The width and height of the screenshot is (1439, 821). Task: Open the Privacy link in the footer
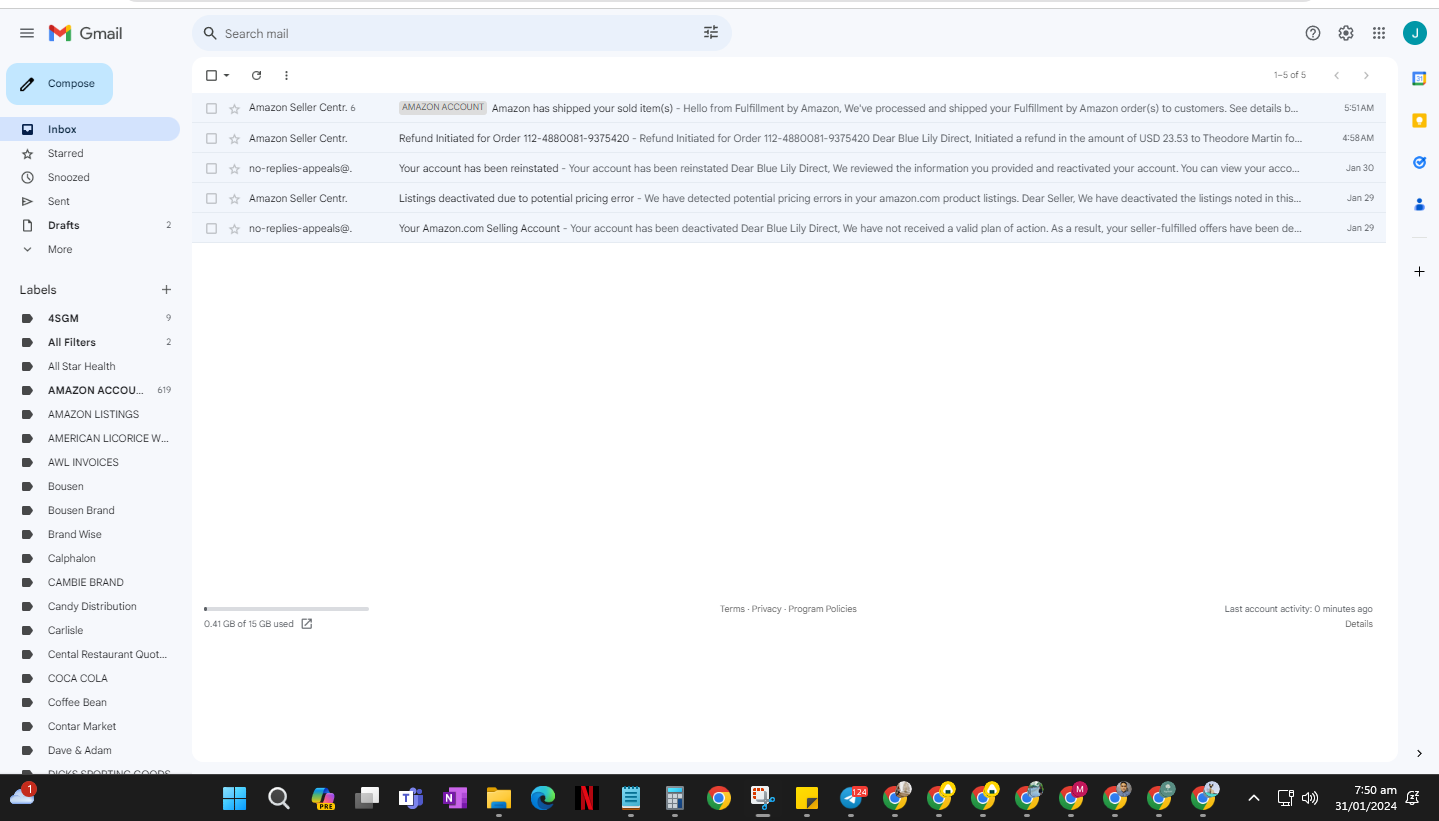pos(766,609)
